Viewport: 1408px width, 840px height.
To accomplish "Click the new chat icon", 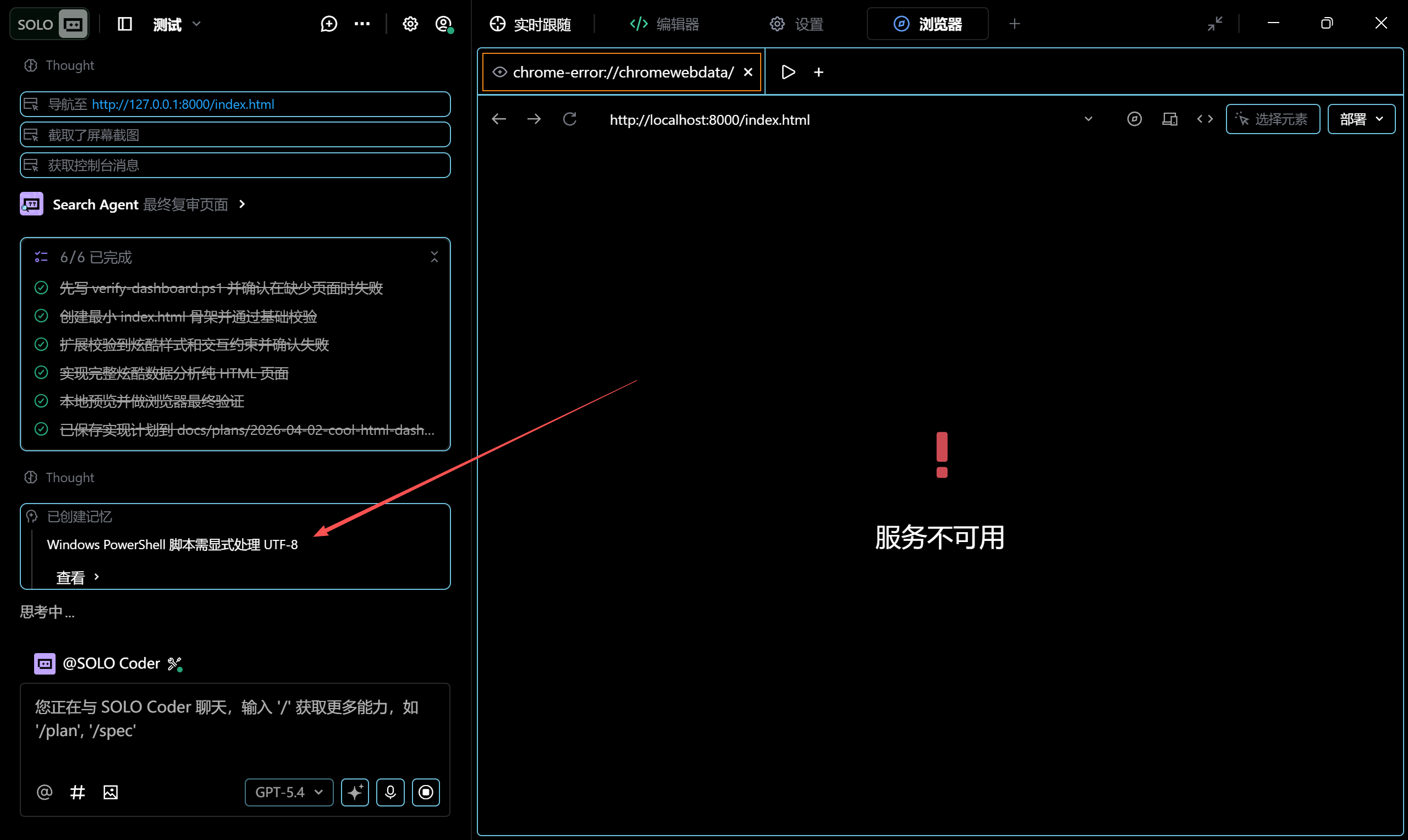I will tap(328, 24).
